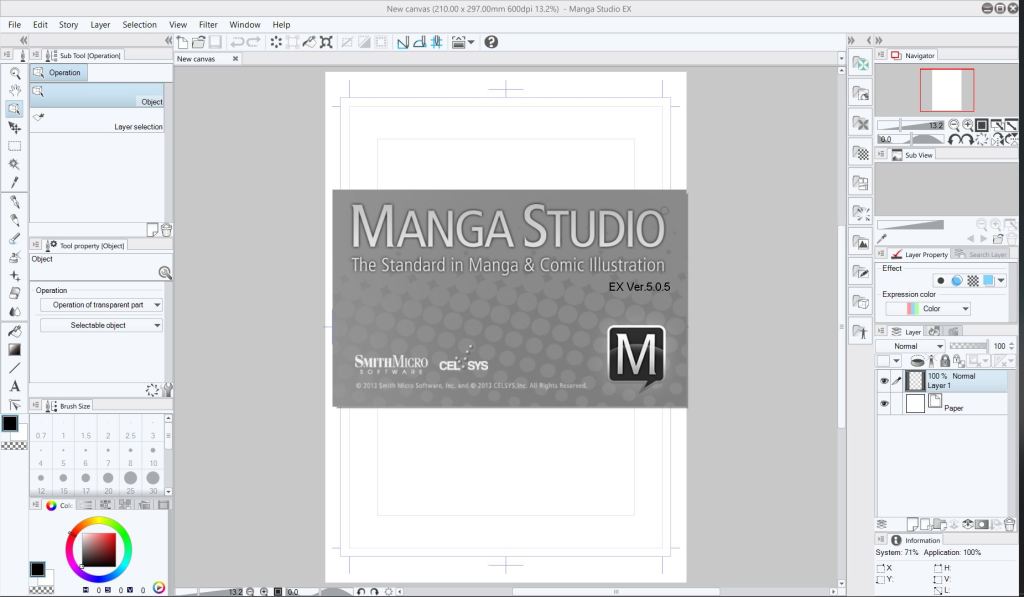The width and height of the screenshot is (1024, 597).
Task: Create new file from toolbar icon
Action: (183, 42)
